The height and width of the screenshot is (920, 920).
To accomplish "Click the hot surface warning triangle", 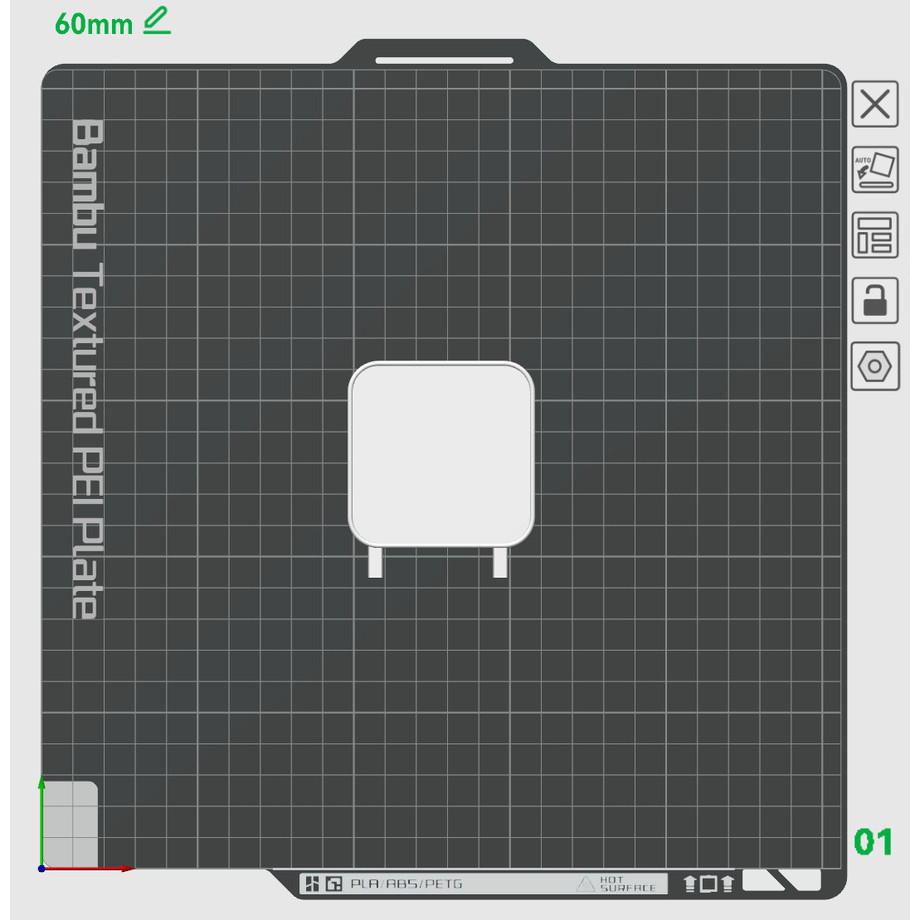I will 586,884.
